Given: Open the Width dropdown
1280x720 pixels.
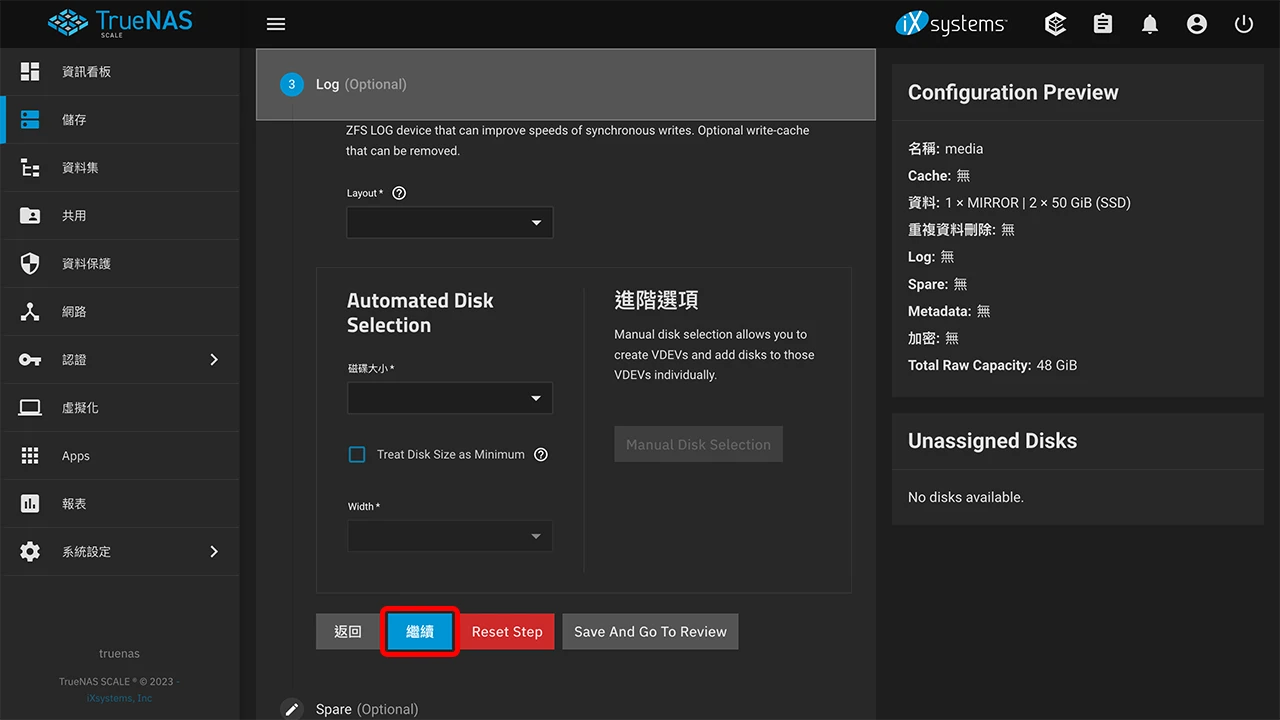Looking at the screenshot, I should 449,536.
